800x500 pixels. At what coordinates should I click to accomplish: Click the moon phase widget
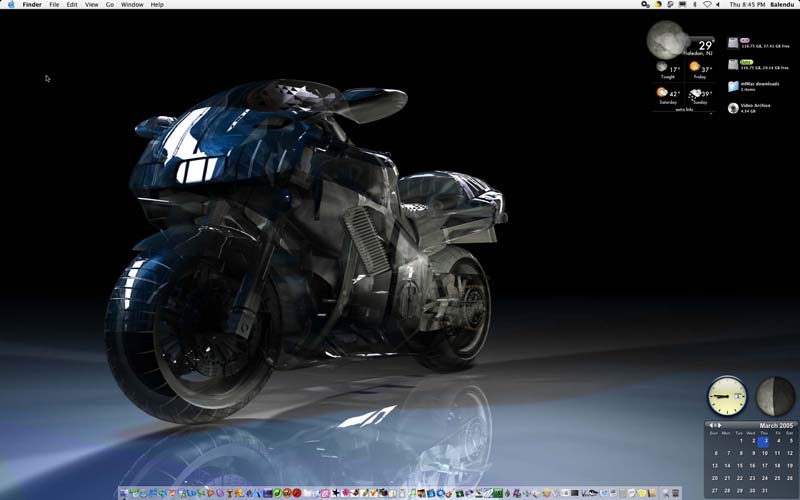point(775,396)
